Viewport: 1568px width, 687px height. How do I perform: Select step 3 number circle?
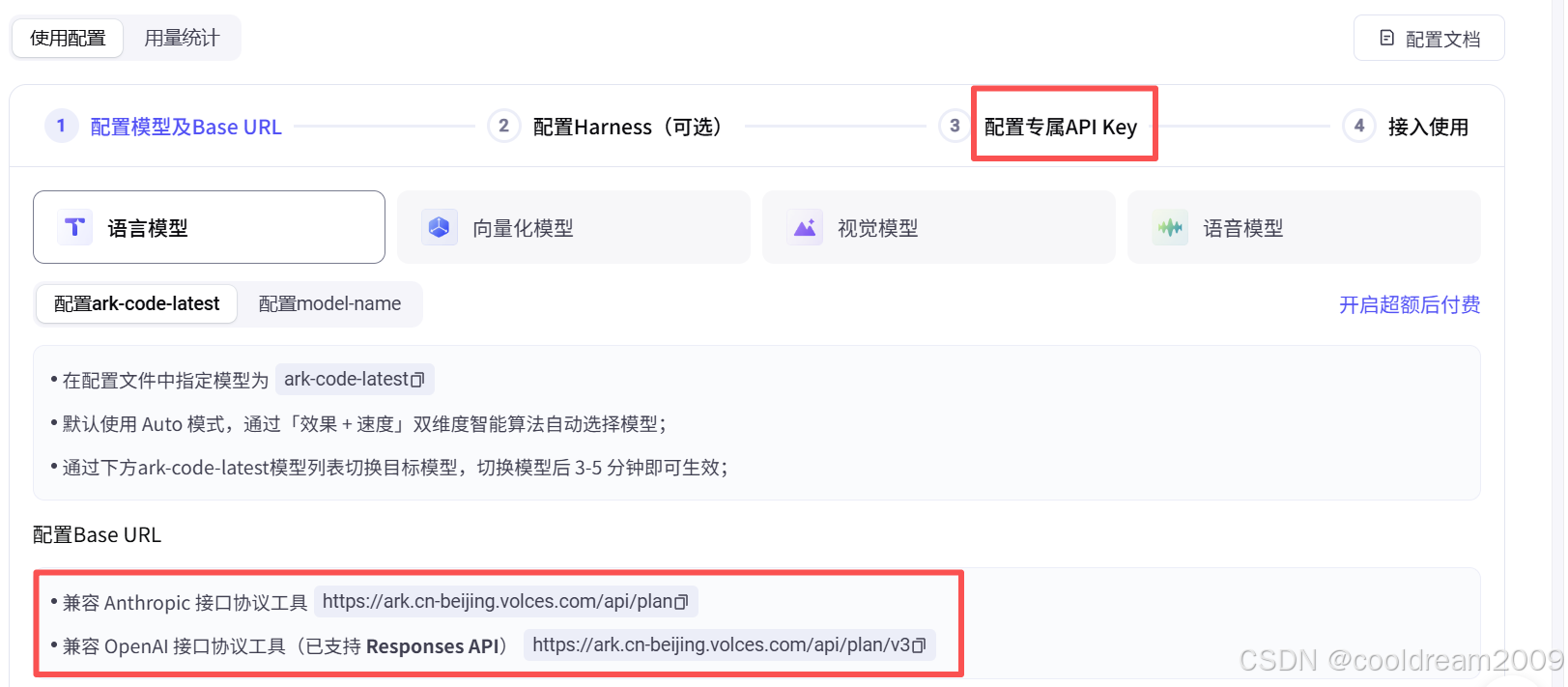tap(955, 126)
